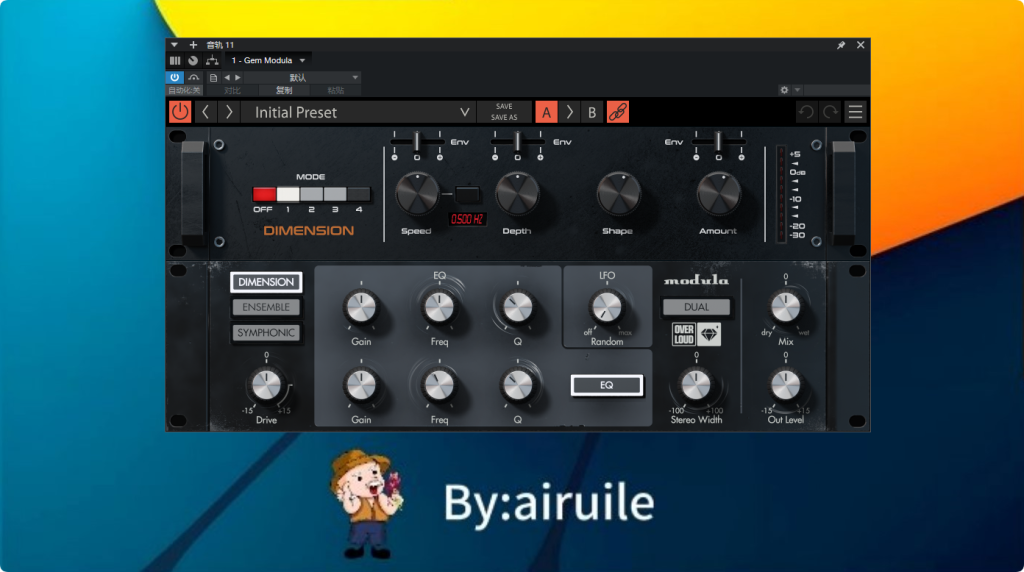
Task: Go to the previous preset arrow
Action: 206,112
